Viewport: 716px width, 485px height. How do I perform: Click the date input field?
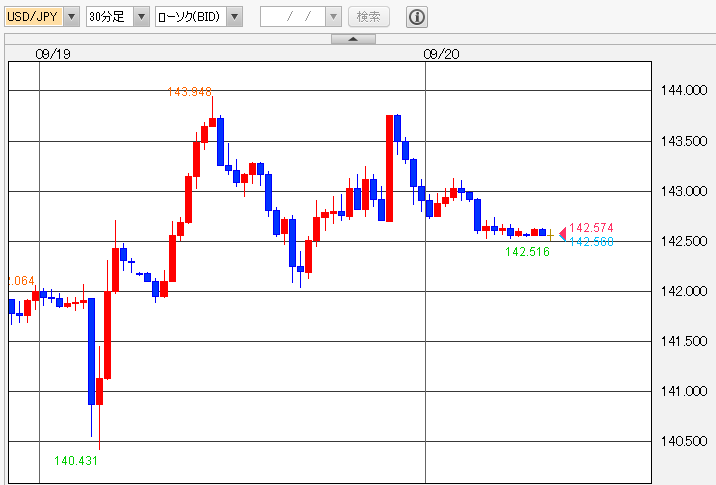(293, 17)
